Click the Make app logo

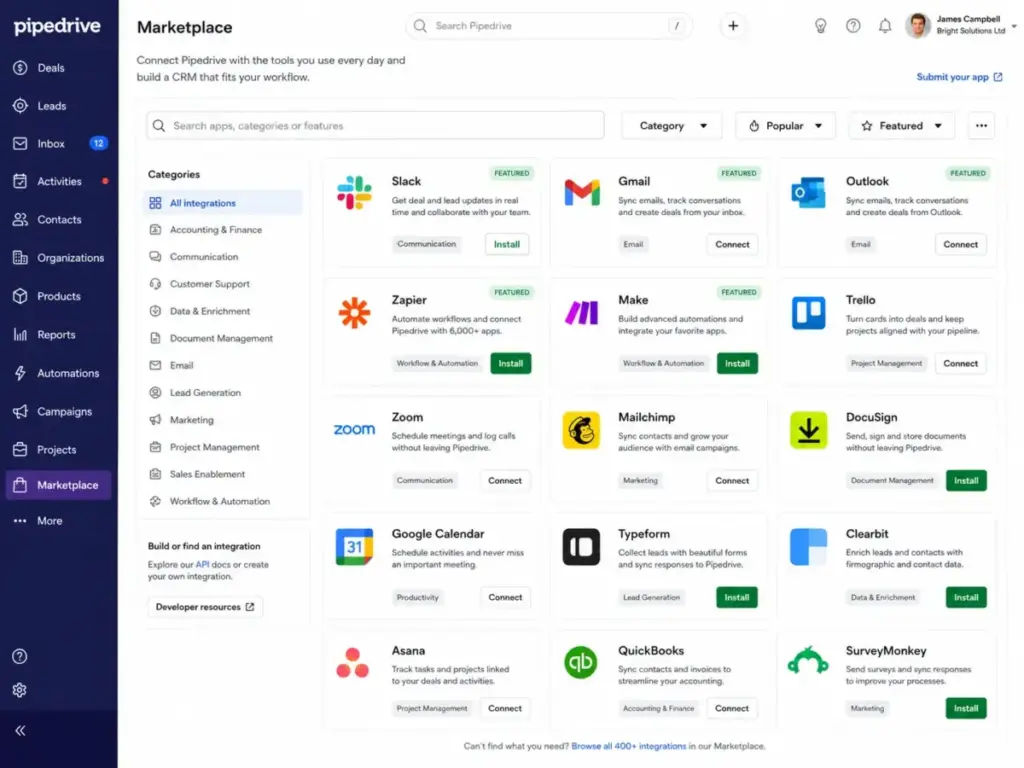(x=581, y=312)
